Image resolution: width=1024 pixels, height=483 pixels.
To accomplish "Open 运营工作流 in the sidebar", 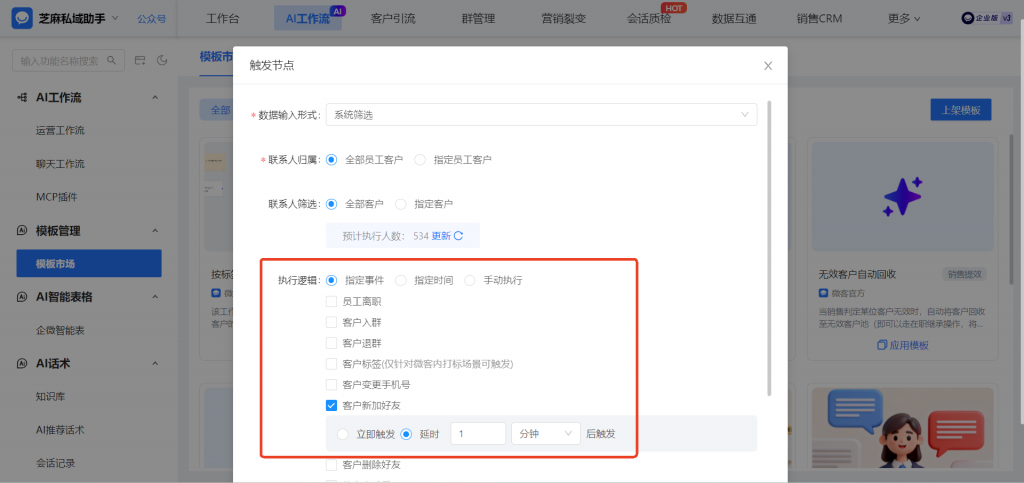I will point(60,131).
